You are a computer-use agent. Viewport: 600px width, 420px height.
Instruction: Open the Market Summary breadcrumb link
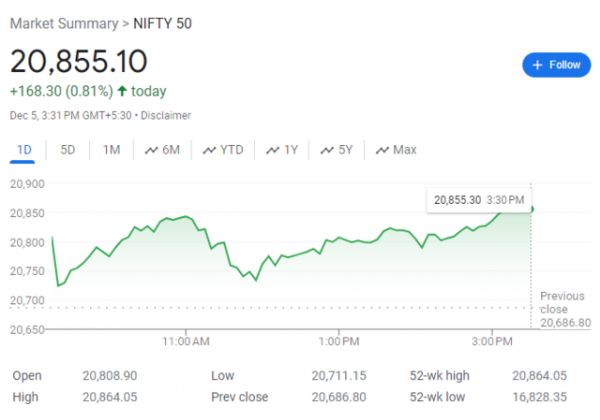click(58, 23)
